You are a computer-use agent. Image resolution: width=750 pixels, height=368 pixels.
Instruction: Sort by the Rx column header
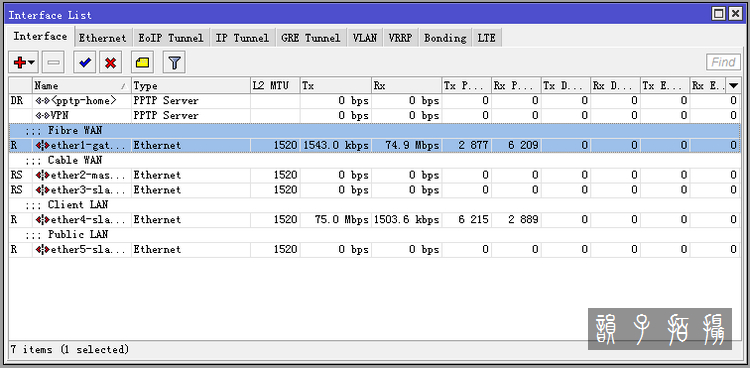pyautogui.click(x=407, y=86)
